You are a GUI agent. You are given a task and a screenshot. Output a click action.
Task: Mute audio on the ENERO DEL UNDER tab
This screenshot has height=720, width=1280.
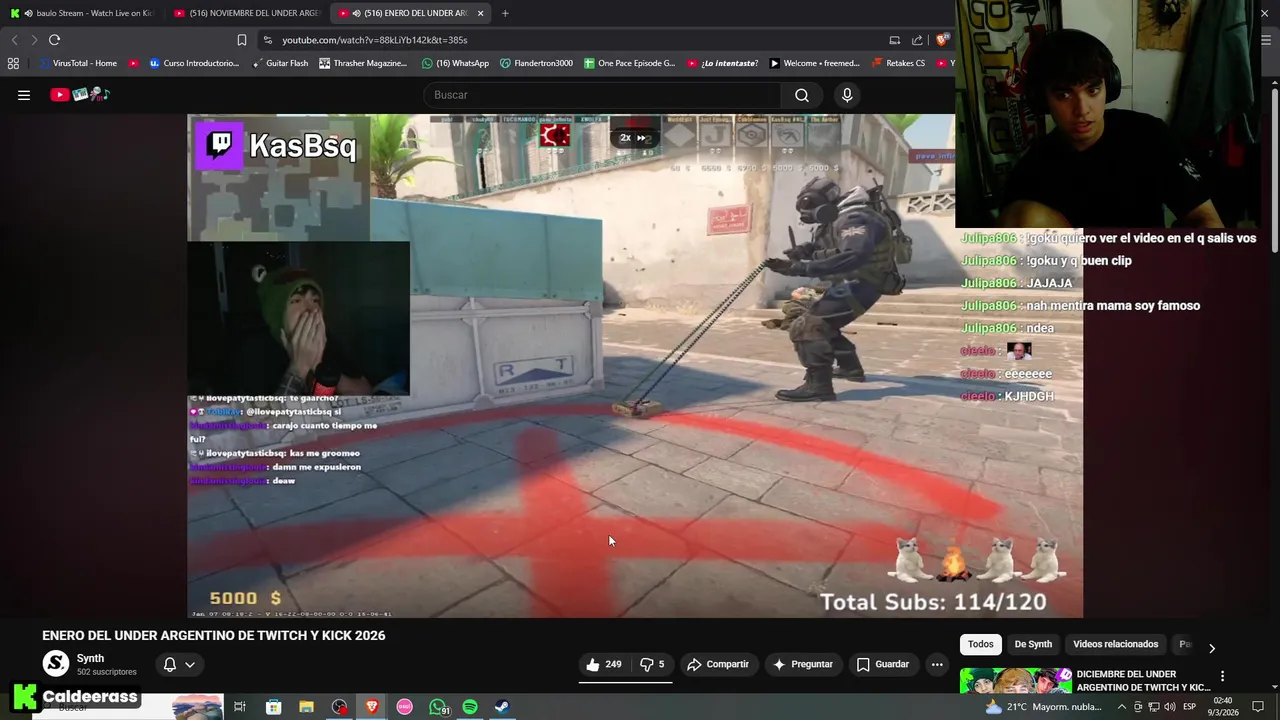357,13
